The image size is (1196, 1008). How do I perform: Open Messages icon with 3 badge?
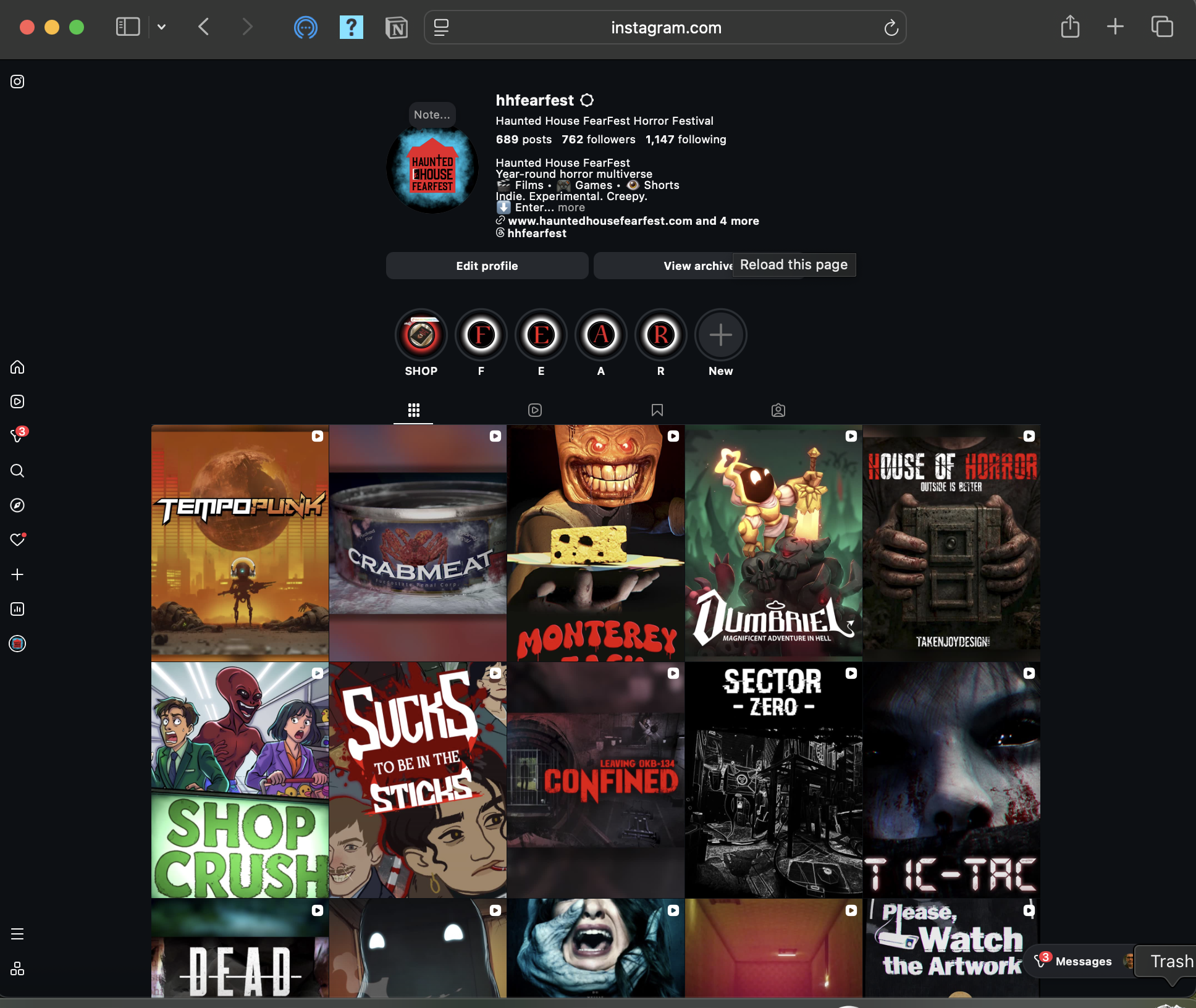[17, 436]
